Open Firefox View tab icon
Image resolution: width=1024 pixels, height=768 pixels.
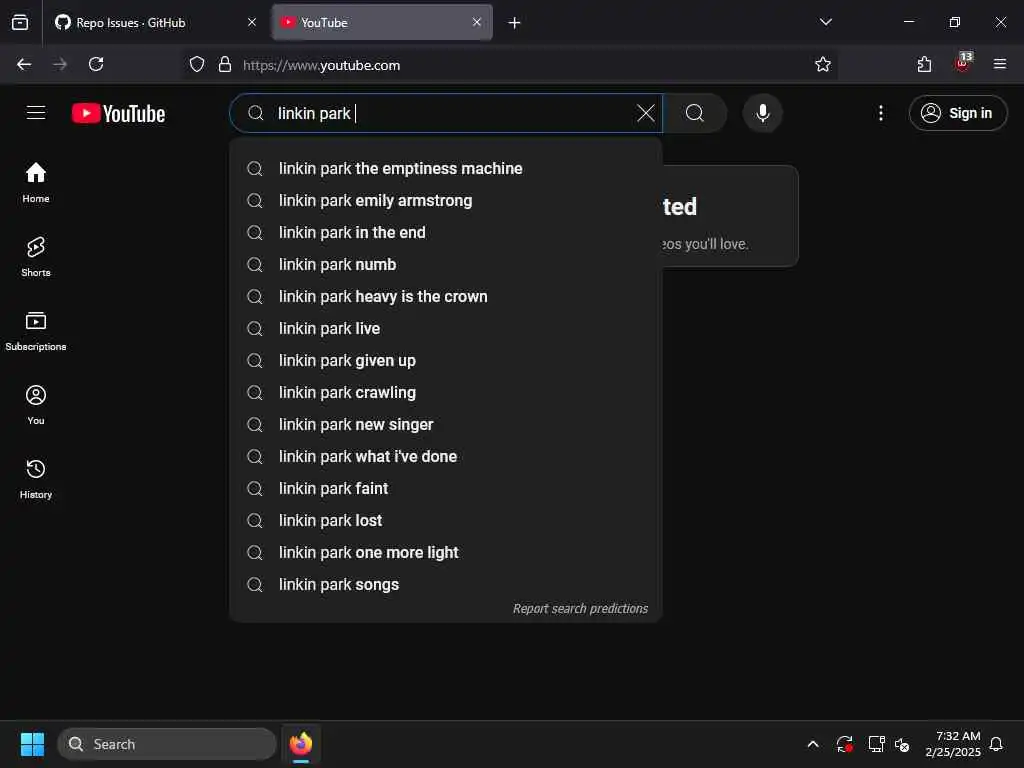coord(20,22)
